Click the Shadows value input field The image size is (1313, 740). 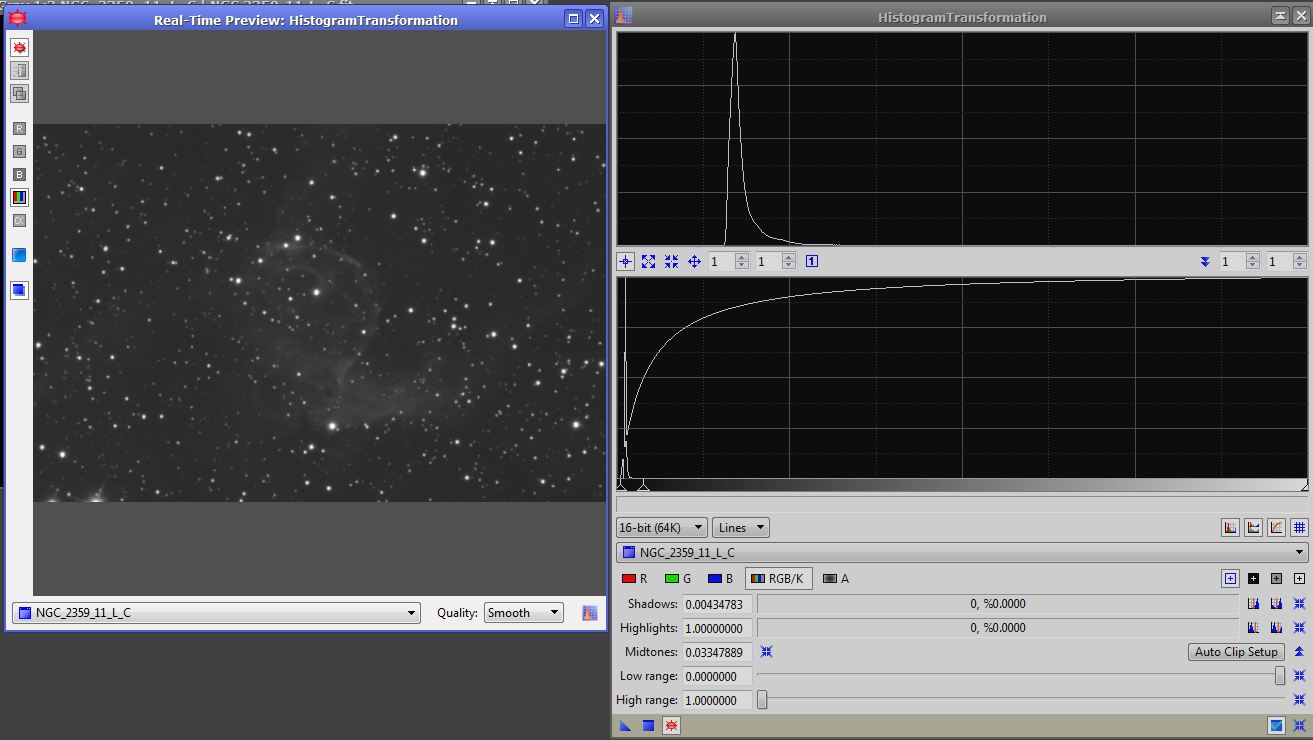pyautogui.click(x=716, y=604)
